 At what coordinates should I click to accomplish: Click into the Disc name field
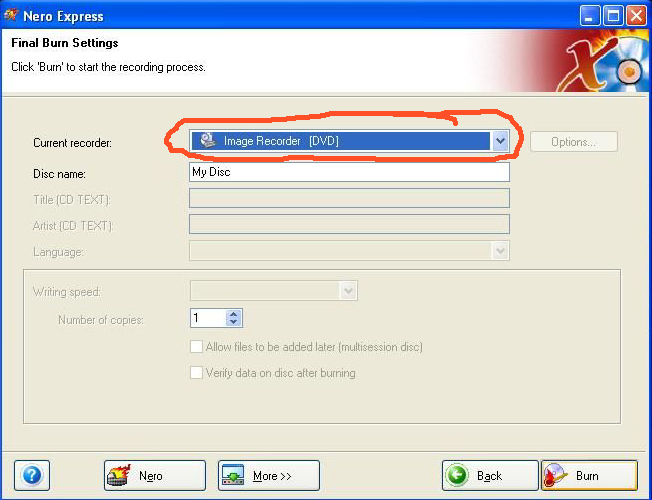(349, 172)
